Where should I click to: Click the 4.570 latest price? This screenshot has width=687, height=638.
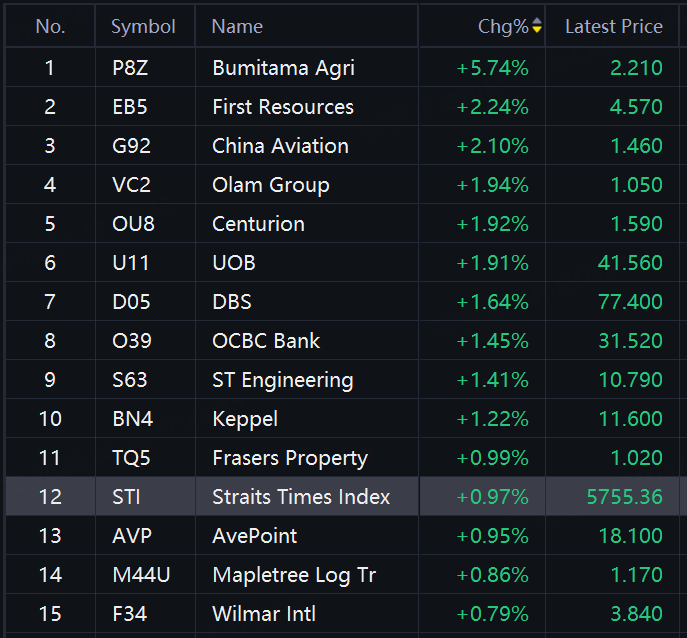pos(636,107)
